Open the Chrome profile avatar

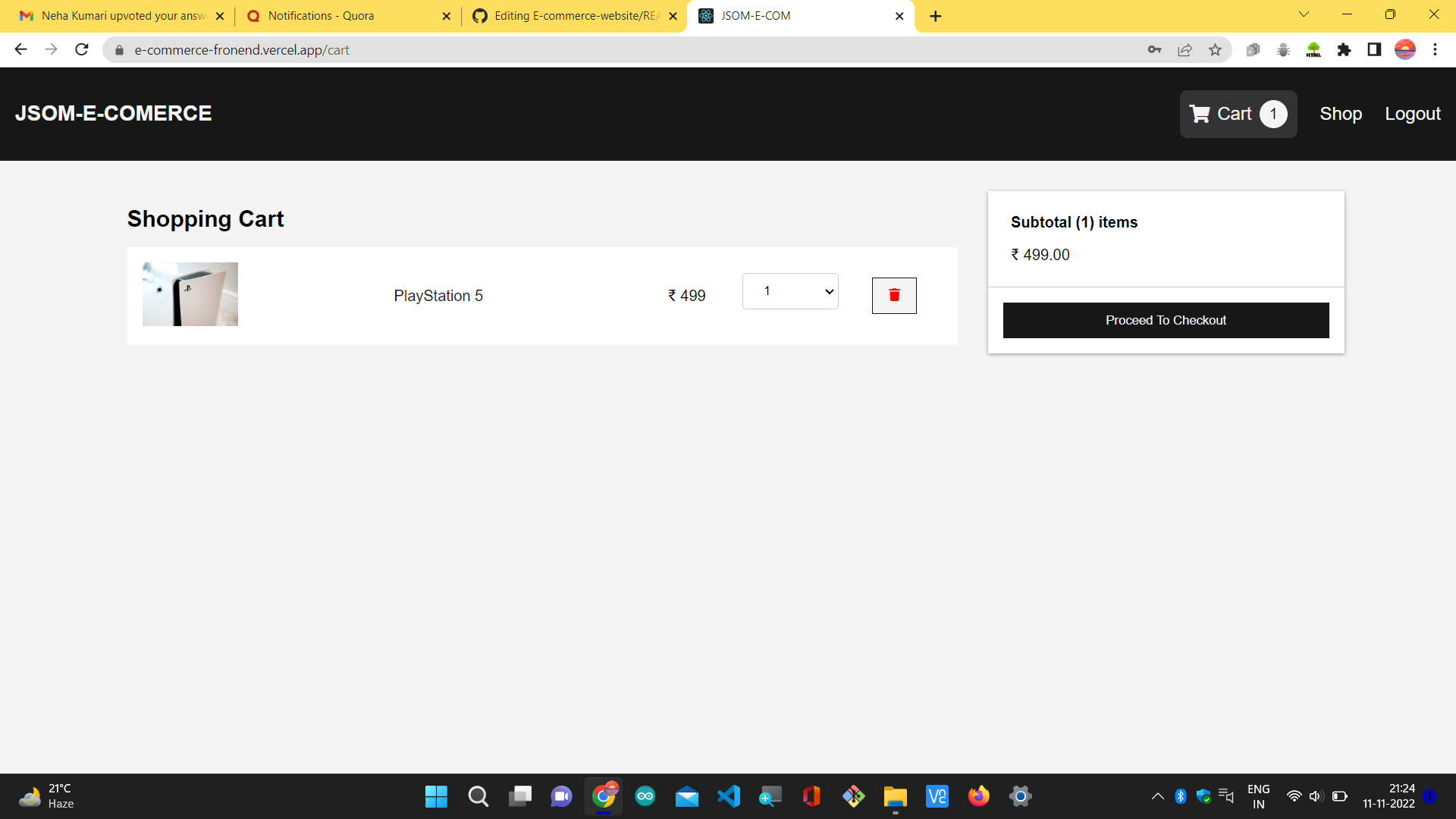(x=1405, y=49)
